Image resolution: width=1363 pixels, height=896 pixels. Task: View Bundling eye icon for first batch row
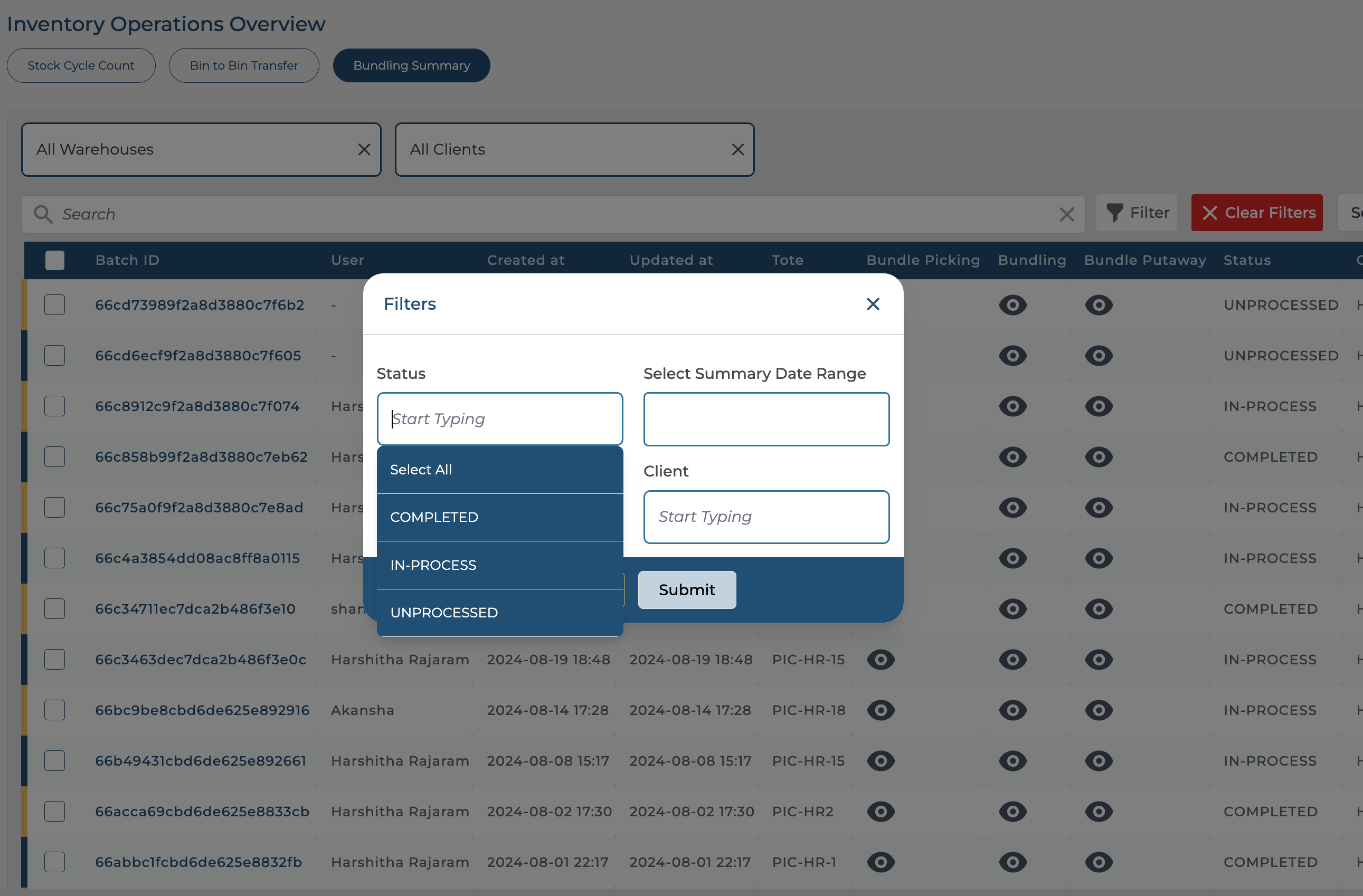pyautogui.click(x=1012, y=305)
